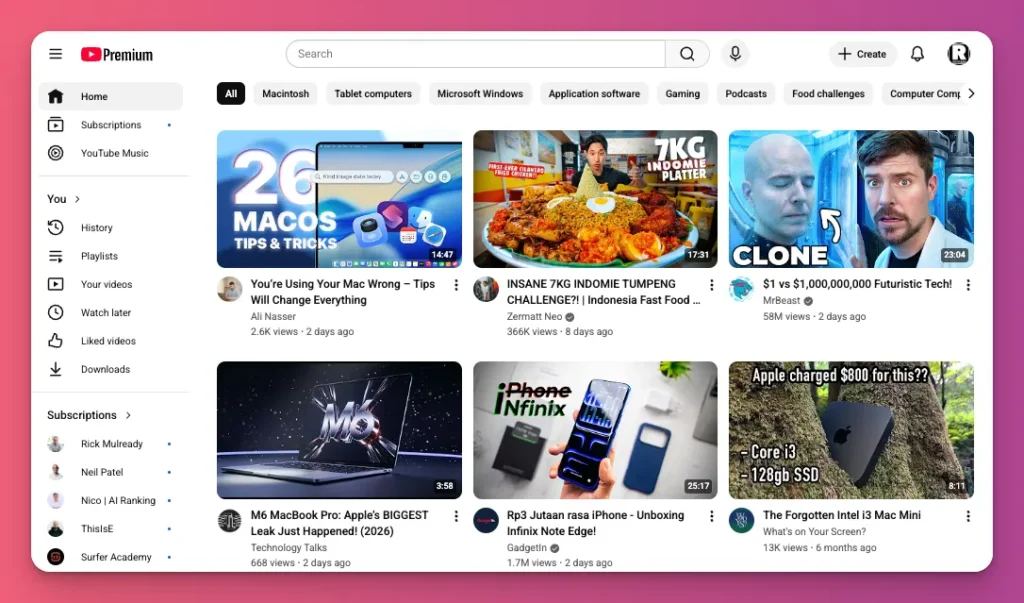
Task: Click the Create button
Action: click(862, 54)
